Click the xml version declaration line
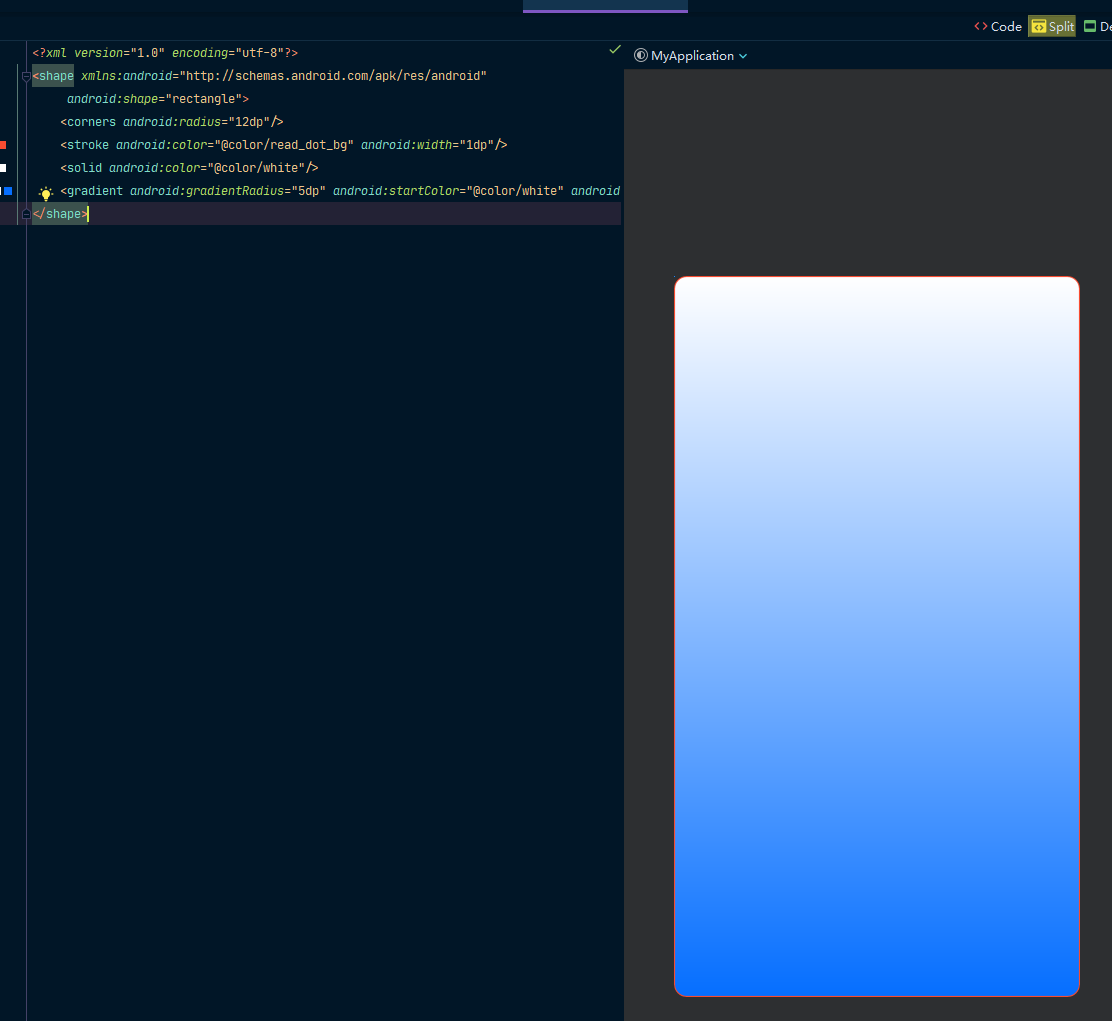Viewport: 1112px width, 1021px height. (x=165, y=53)
